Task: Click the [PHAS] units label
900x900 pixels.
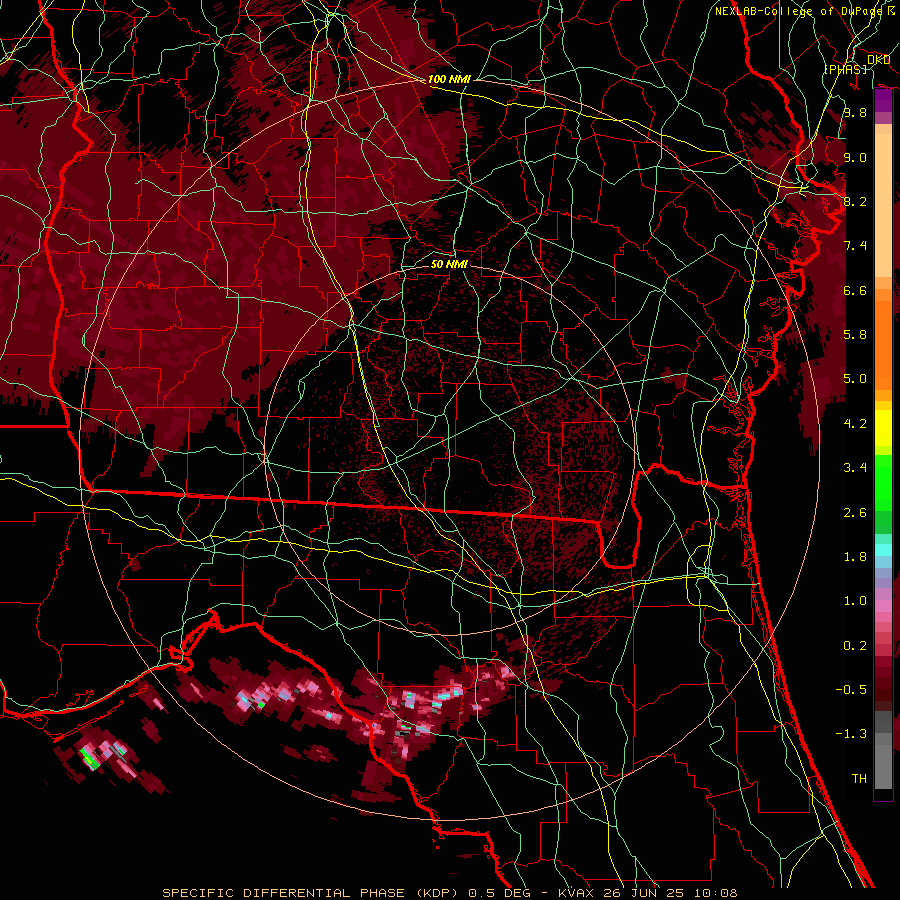Action: (x=845, y=69)
